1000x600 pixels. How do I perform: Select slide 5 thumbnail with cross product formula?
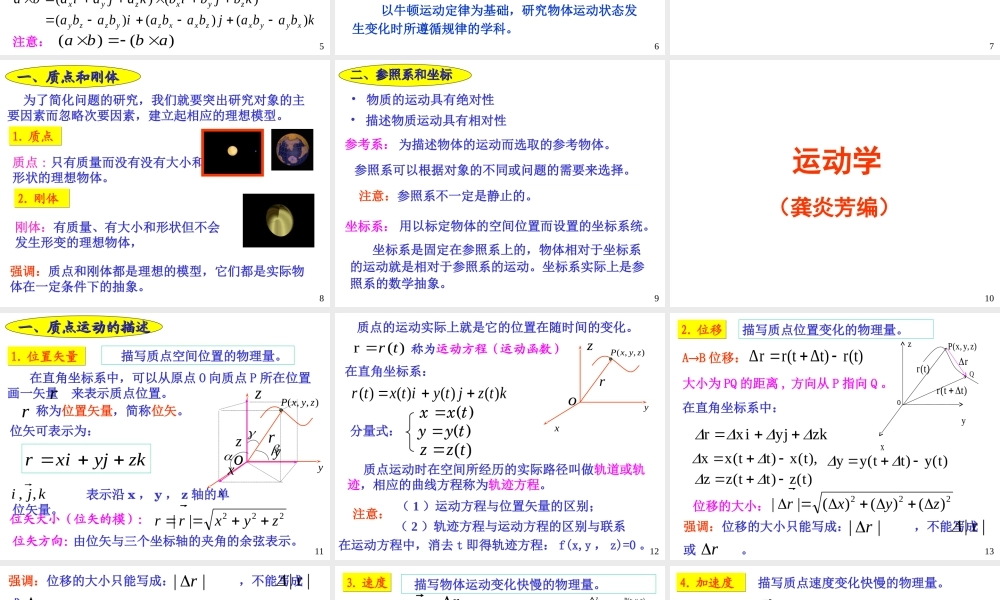coord(165,27)
